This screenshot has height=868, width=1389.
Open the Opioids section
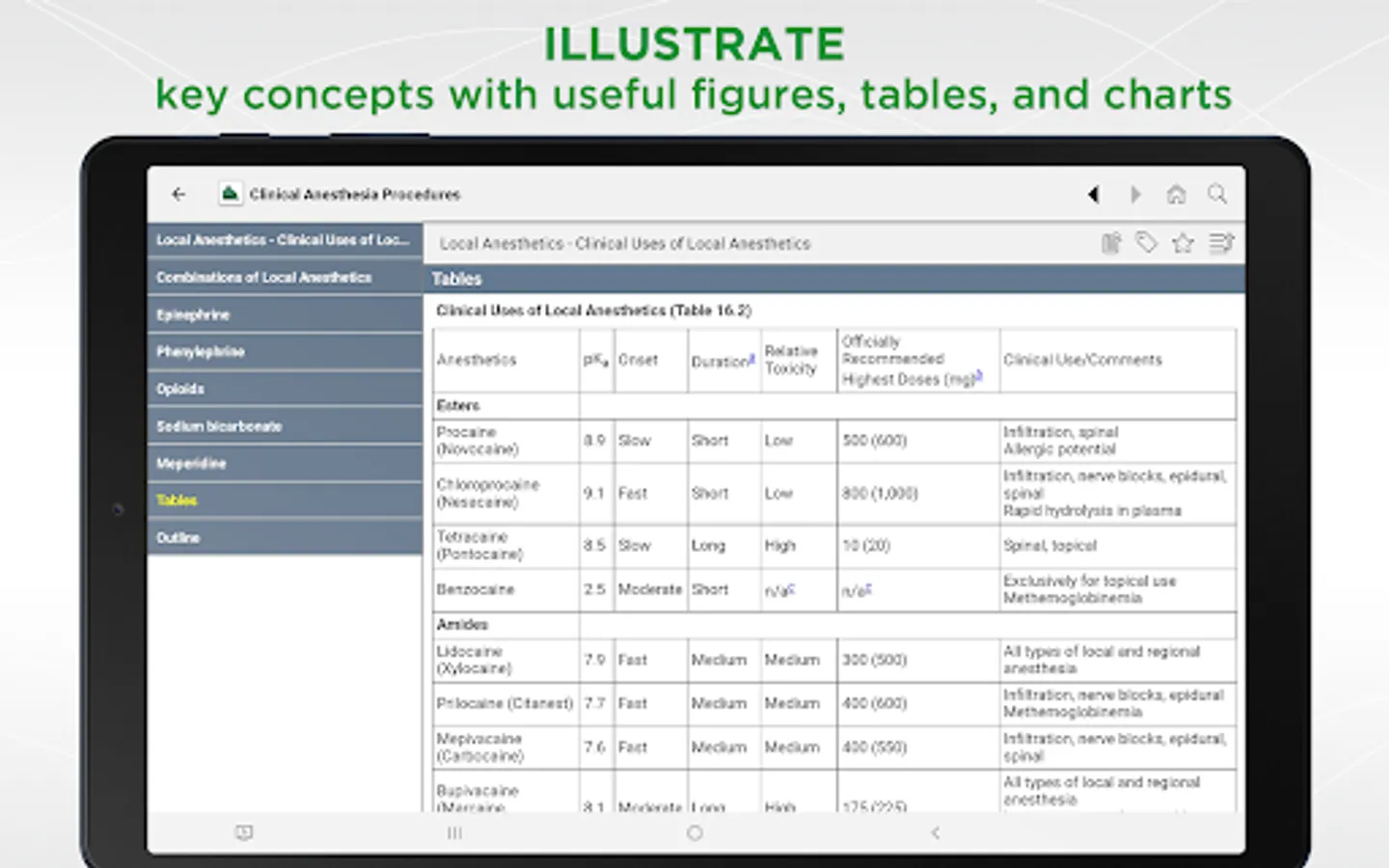(x=285, y=389)
